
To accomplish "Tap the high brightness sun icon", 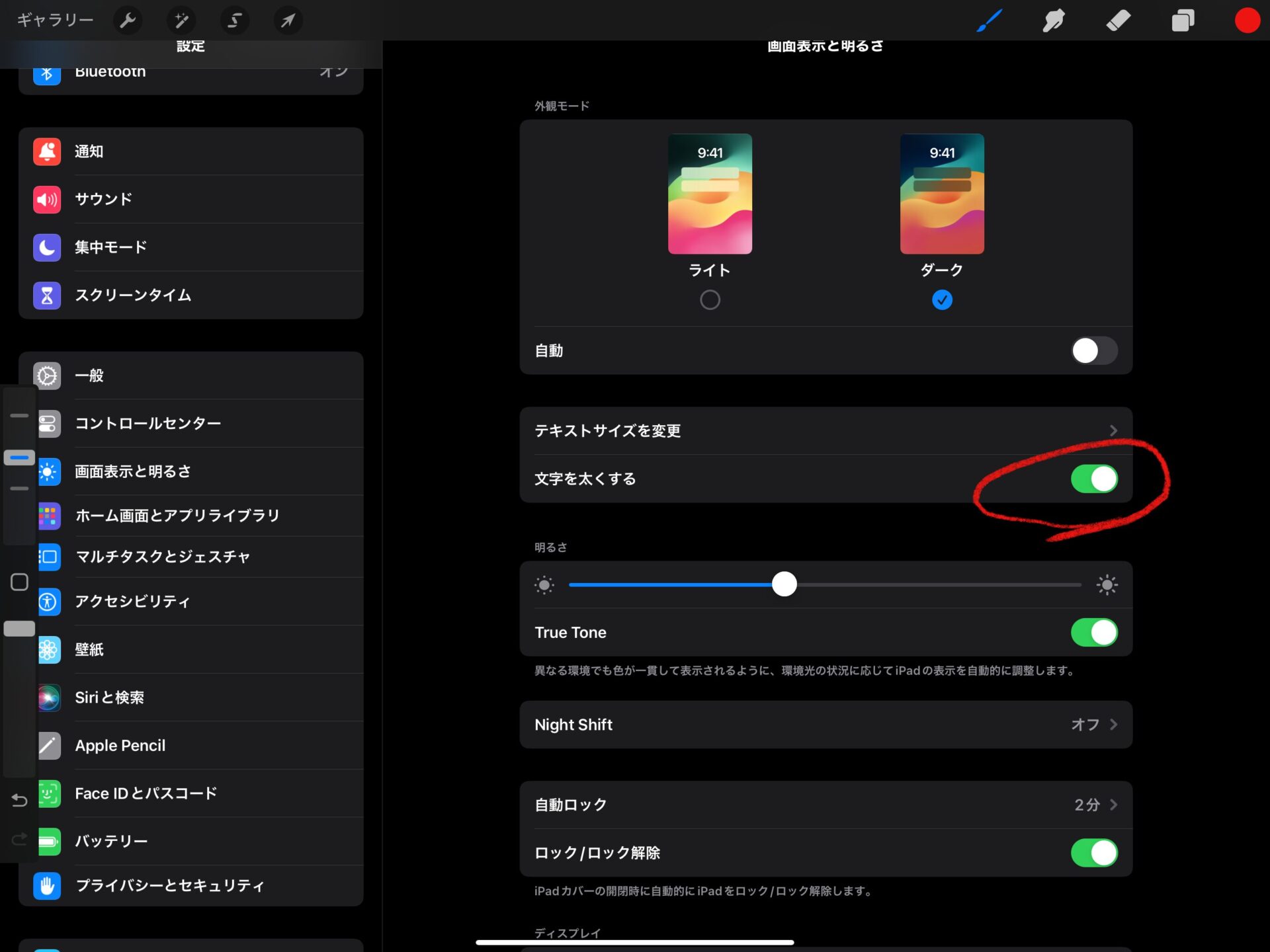I will (1107, 585).
